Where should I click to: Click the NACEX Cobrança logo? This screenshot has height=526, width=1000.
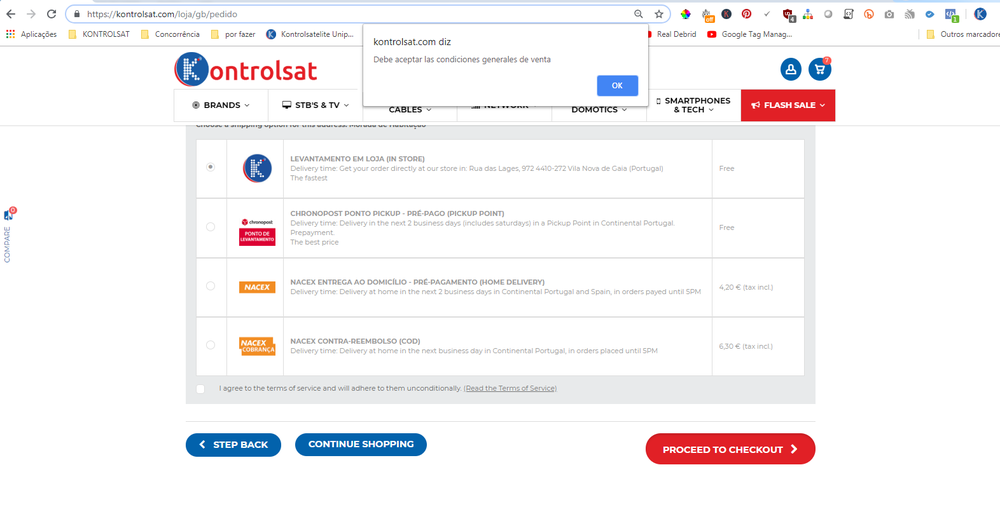[257, 346]
